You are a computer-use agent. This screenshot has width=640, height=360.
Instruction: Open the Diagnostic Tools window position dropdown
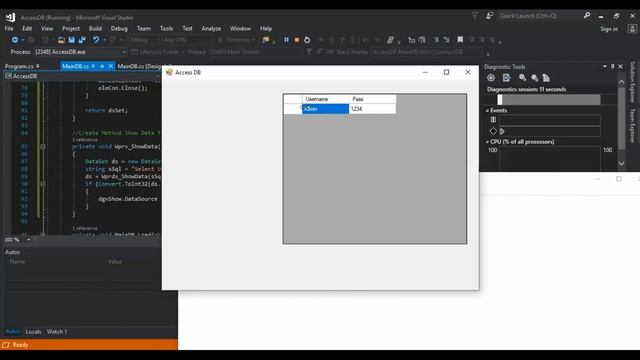pyautogui.click(x=604, y=67)
